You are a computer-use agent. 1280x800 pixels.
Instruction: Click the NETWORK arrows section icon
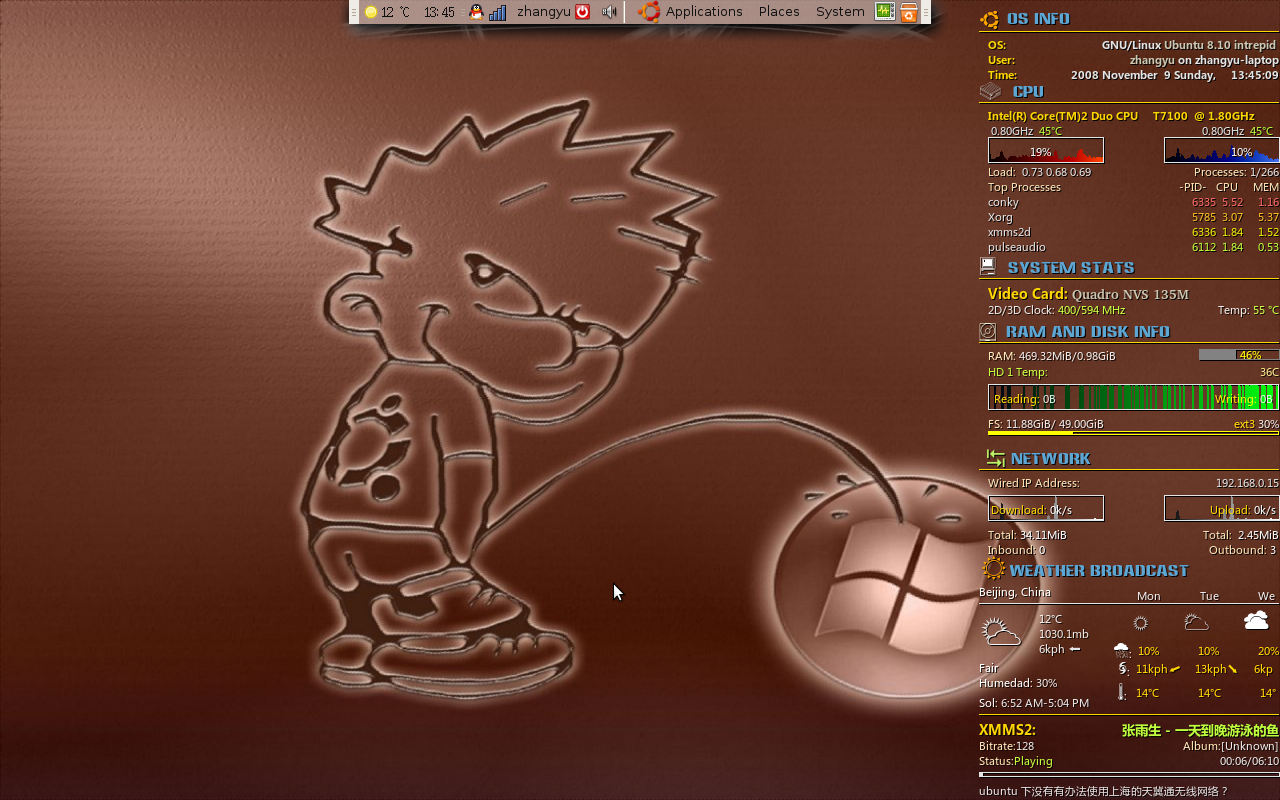pyautogui.click(x=995, y=458)
